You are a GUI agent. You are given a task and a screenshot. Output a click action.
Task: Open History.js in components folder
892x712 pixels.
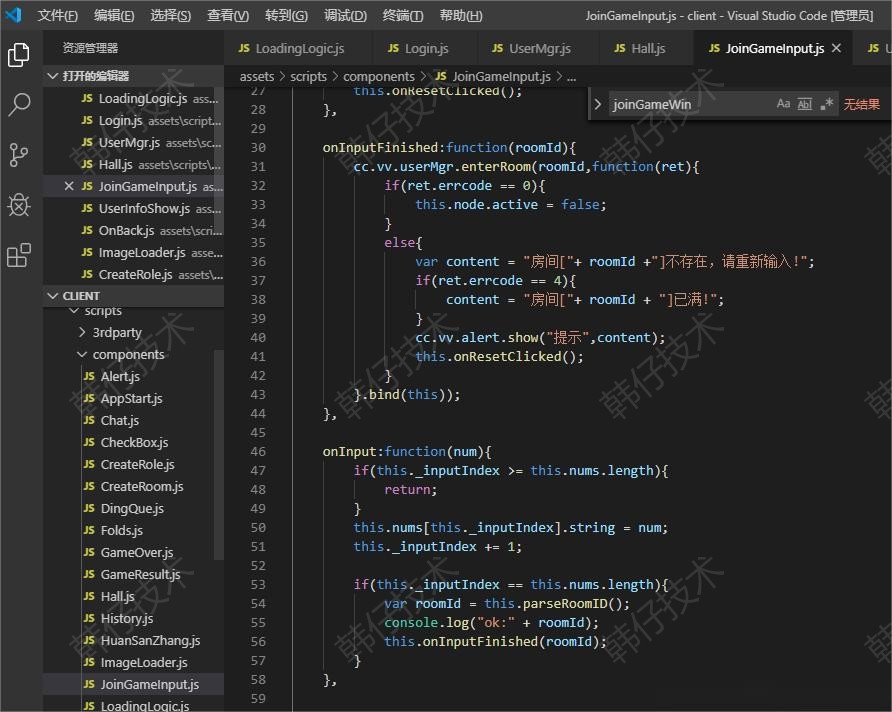point(133,619)
